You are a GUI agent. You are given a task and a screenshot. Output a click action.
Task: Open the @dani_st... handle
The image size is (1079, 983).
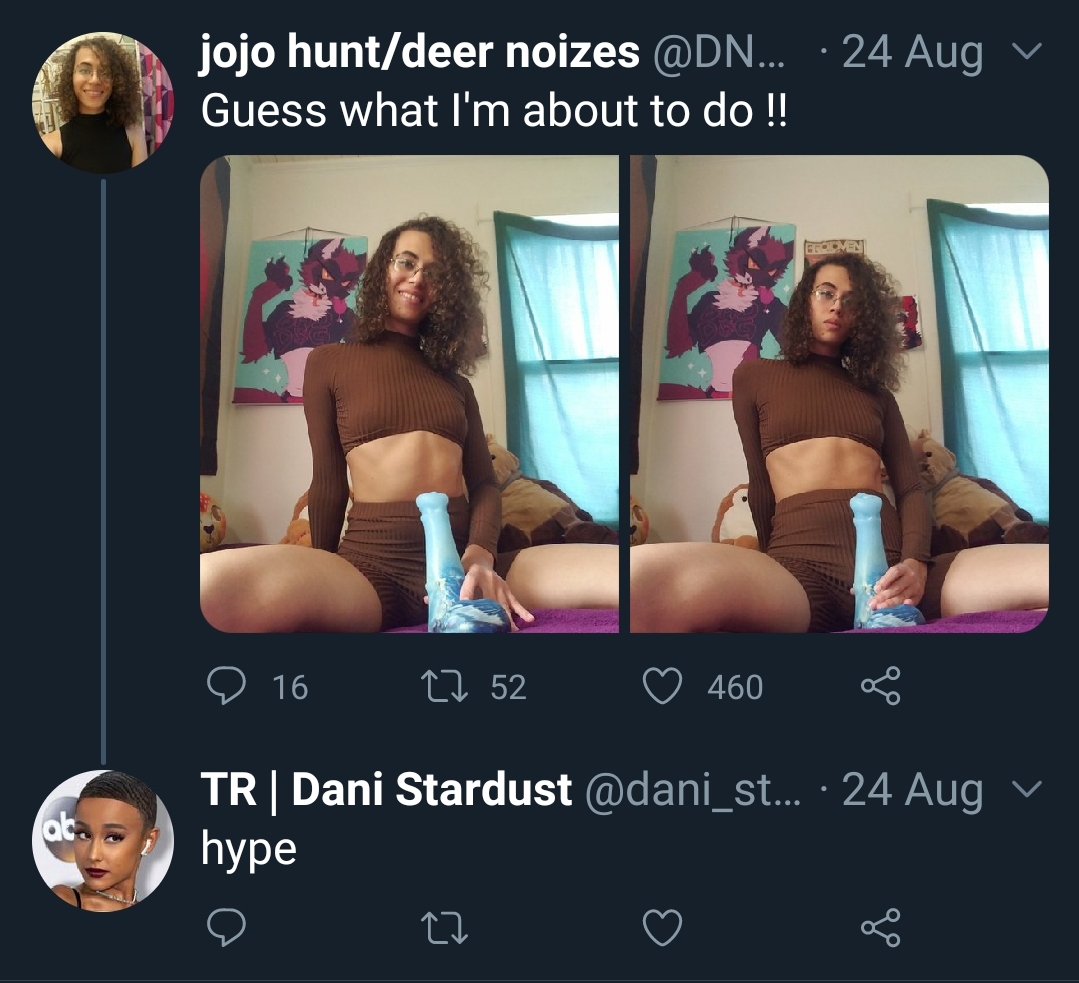(x=693, y=790)
